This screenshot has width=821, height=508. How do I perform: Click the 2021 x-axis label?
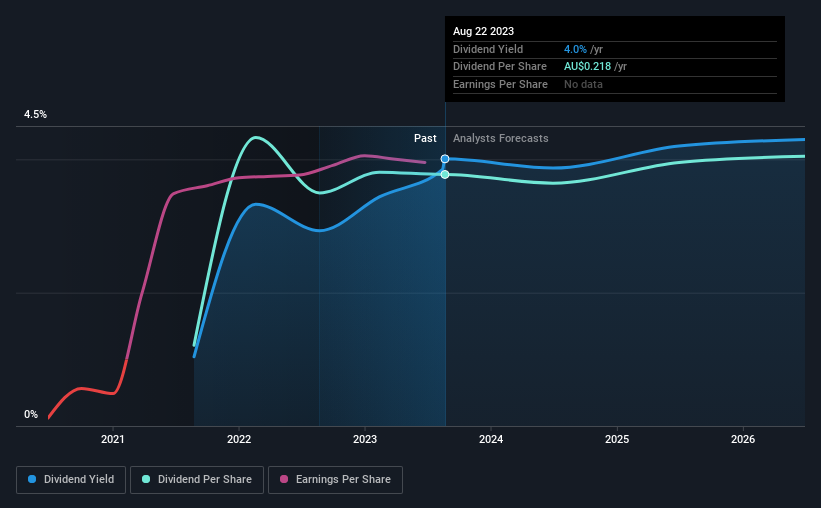[x=113, y=439]
